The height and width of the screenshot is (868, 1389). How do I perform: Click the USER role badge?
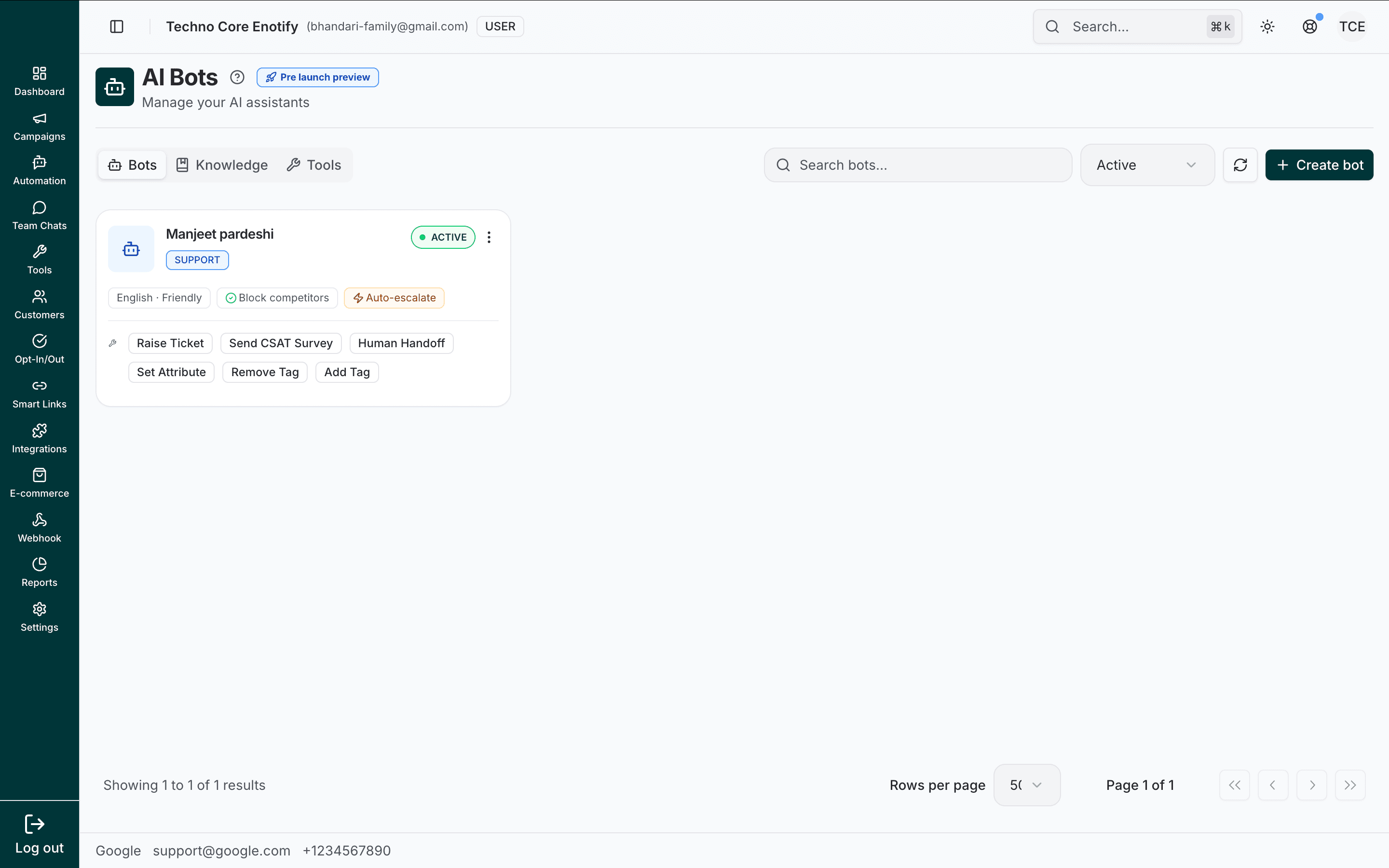coord(500,27)
